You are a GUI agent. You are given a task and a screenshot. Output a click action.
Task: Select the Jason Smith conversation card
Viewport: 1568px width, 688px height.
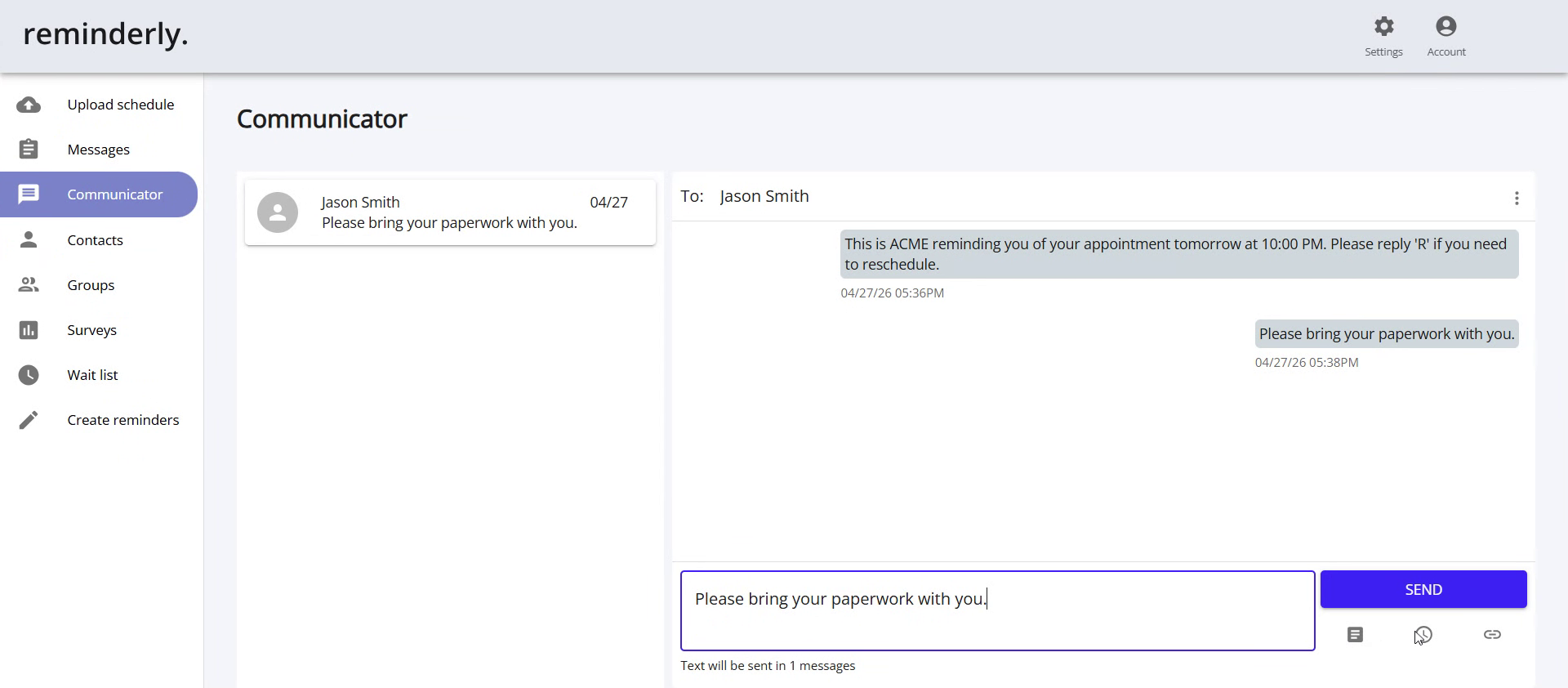coord(450,212)
